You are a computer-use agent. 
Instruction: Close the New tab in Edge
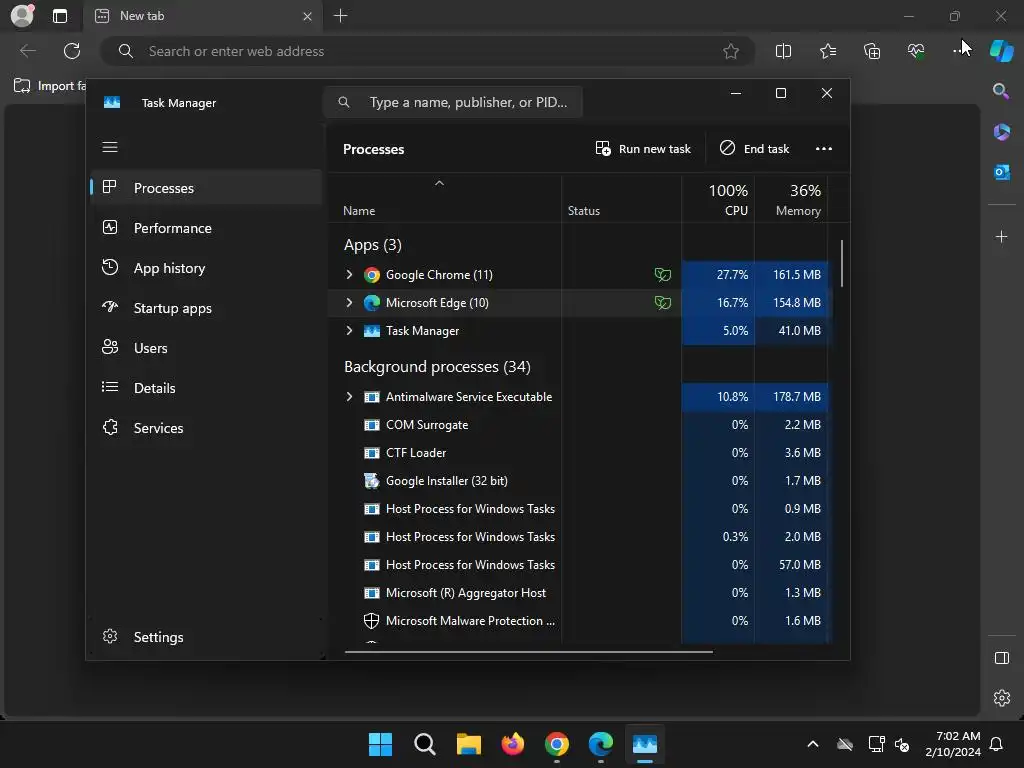307,16
